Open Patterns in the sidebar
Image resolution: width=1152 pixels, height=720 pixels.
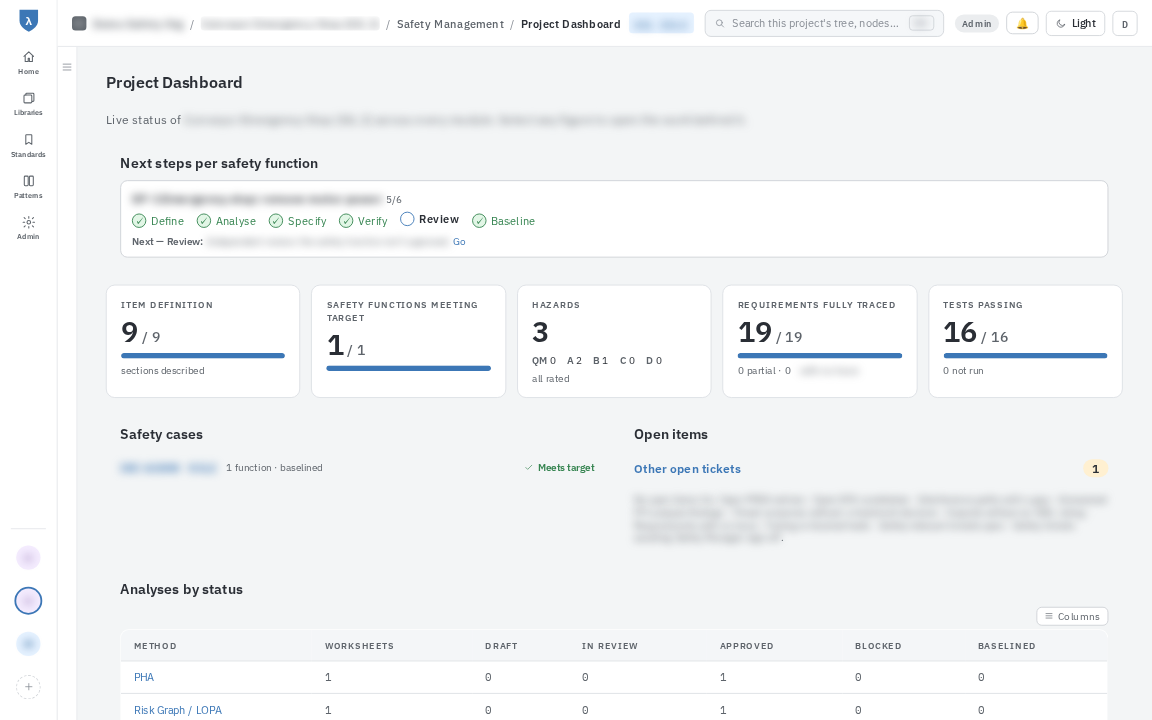(x=28, y=187)
